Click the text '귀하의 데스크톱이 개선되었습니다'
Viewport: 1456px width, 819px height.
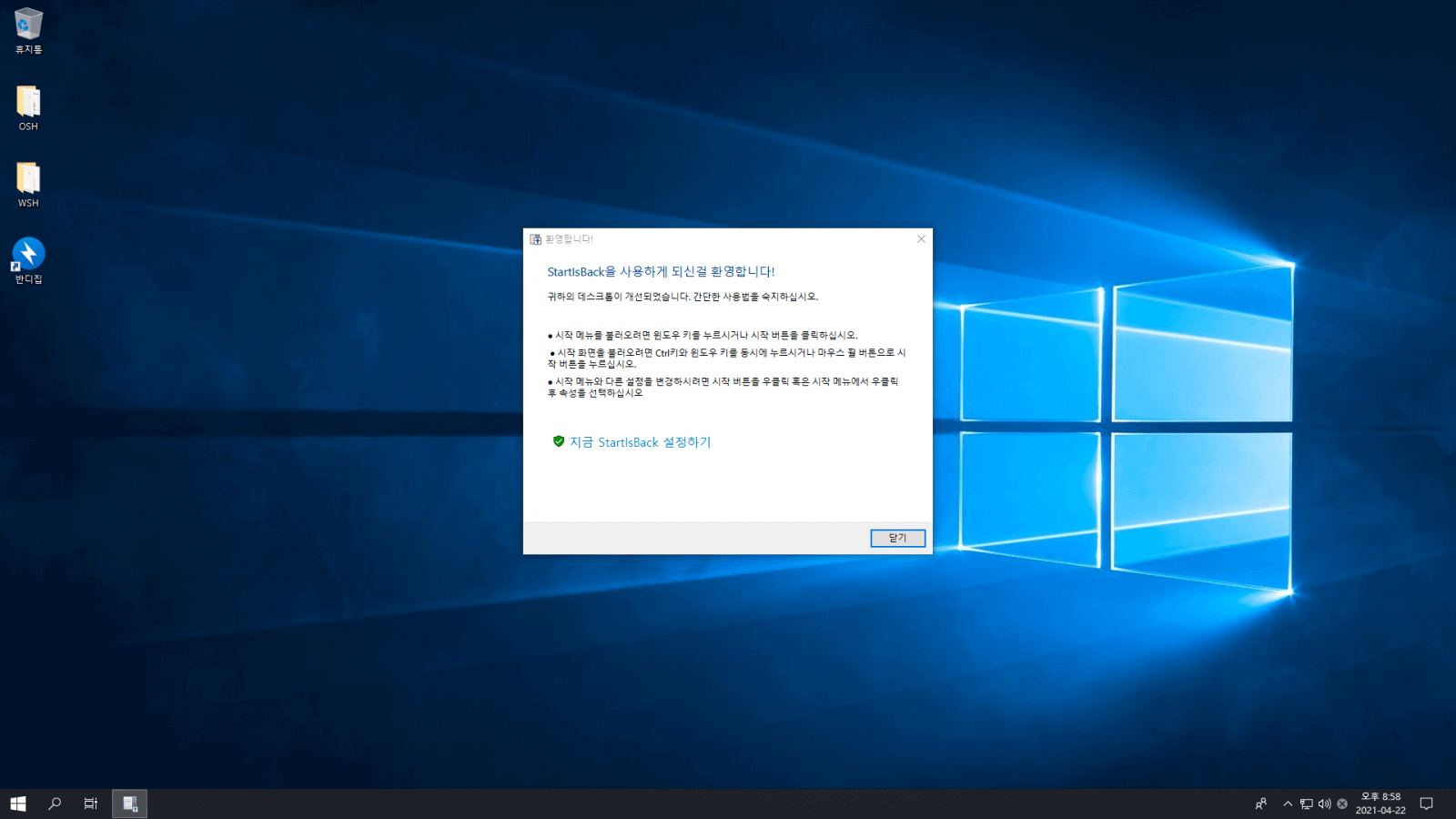click(618, 297)
